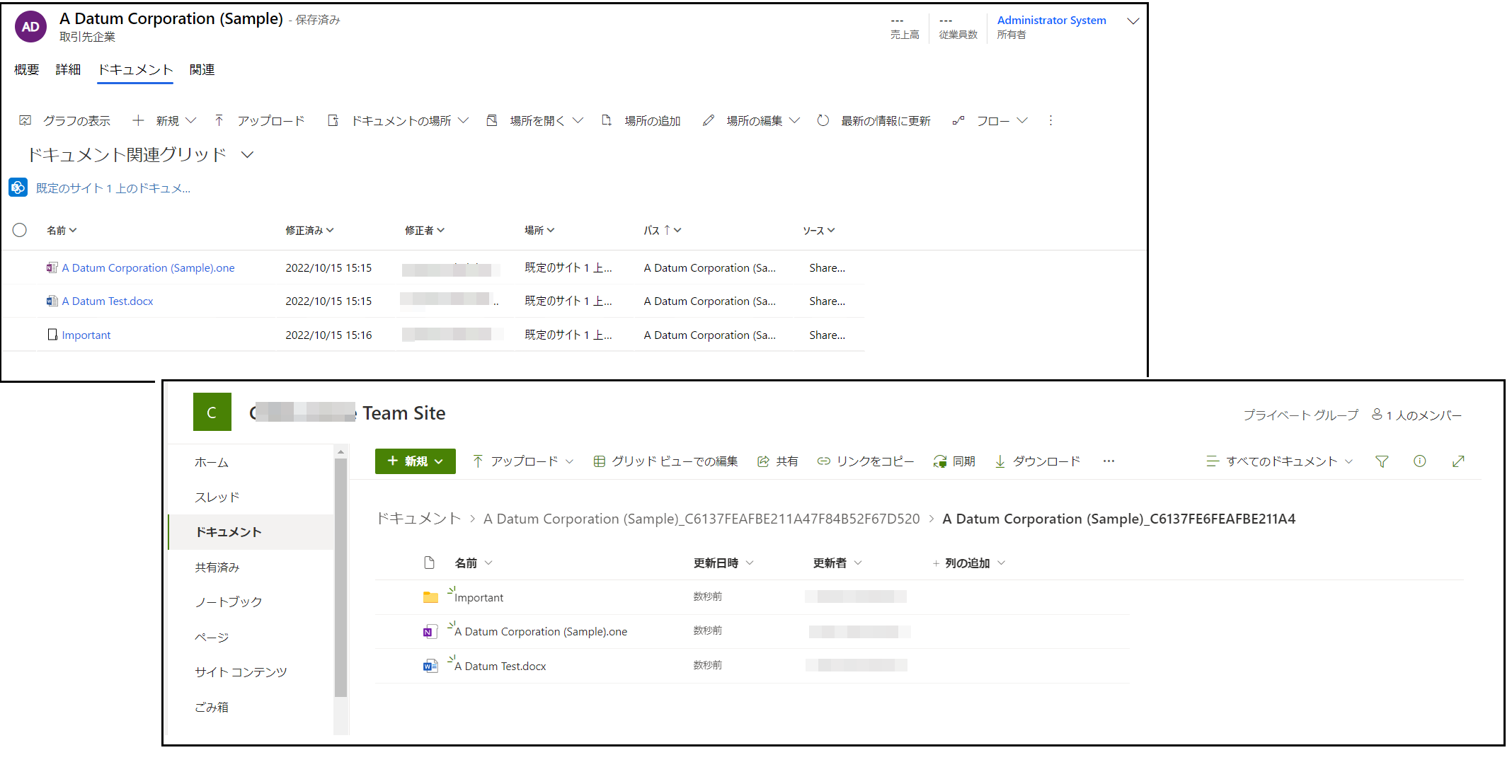Click the file type column header icon

click(x=429, y=563)
